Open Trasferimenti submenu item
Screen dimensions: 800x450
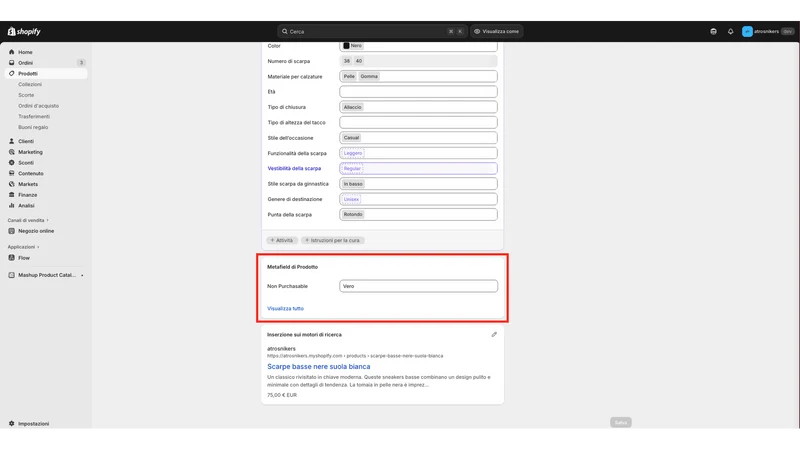pos(34,116)
